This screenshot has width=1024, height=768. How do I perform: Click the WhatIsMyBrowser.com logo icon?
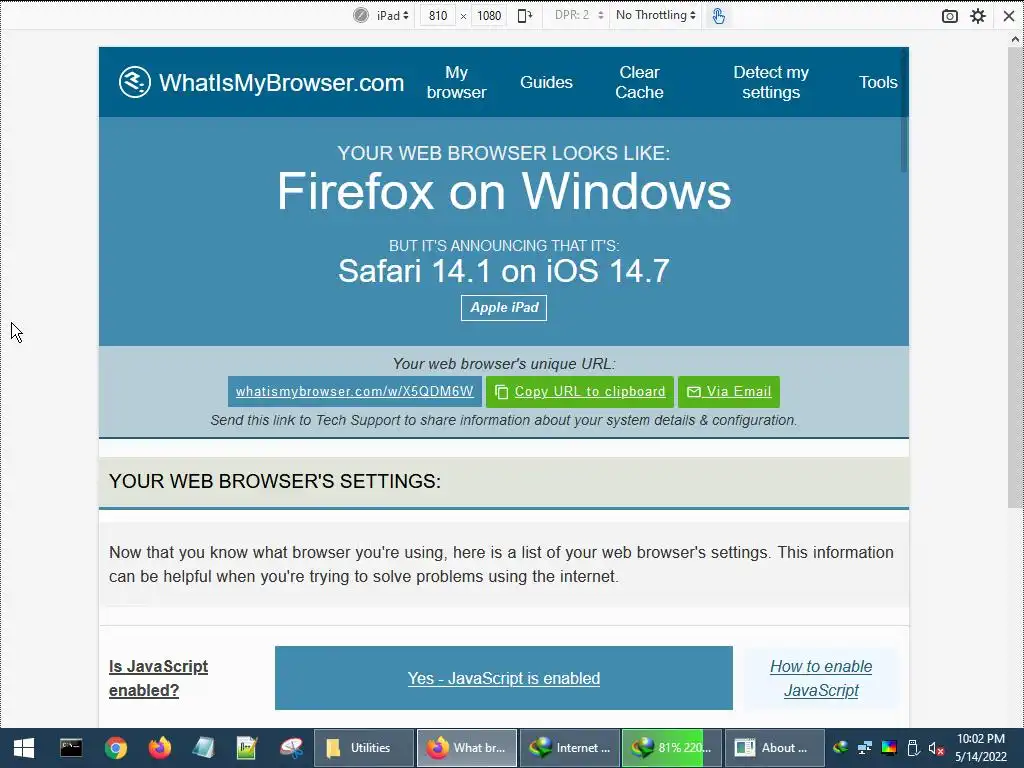coord(135,82)
